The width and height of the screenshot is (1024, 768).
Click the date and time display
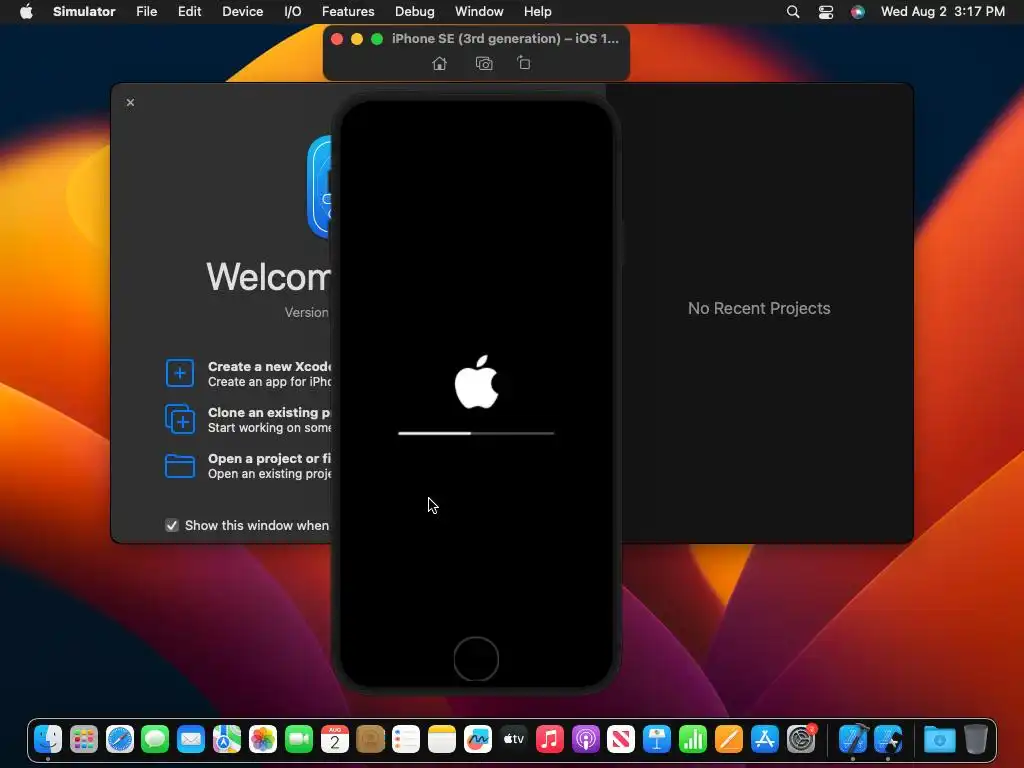tap(942, 12)
